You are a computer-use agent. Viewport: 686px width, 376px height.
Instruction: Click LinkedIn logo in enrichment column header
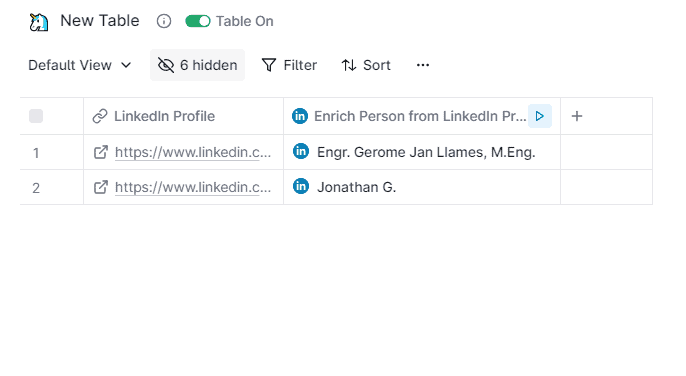[300, 116]
